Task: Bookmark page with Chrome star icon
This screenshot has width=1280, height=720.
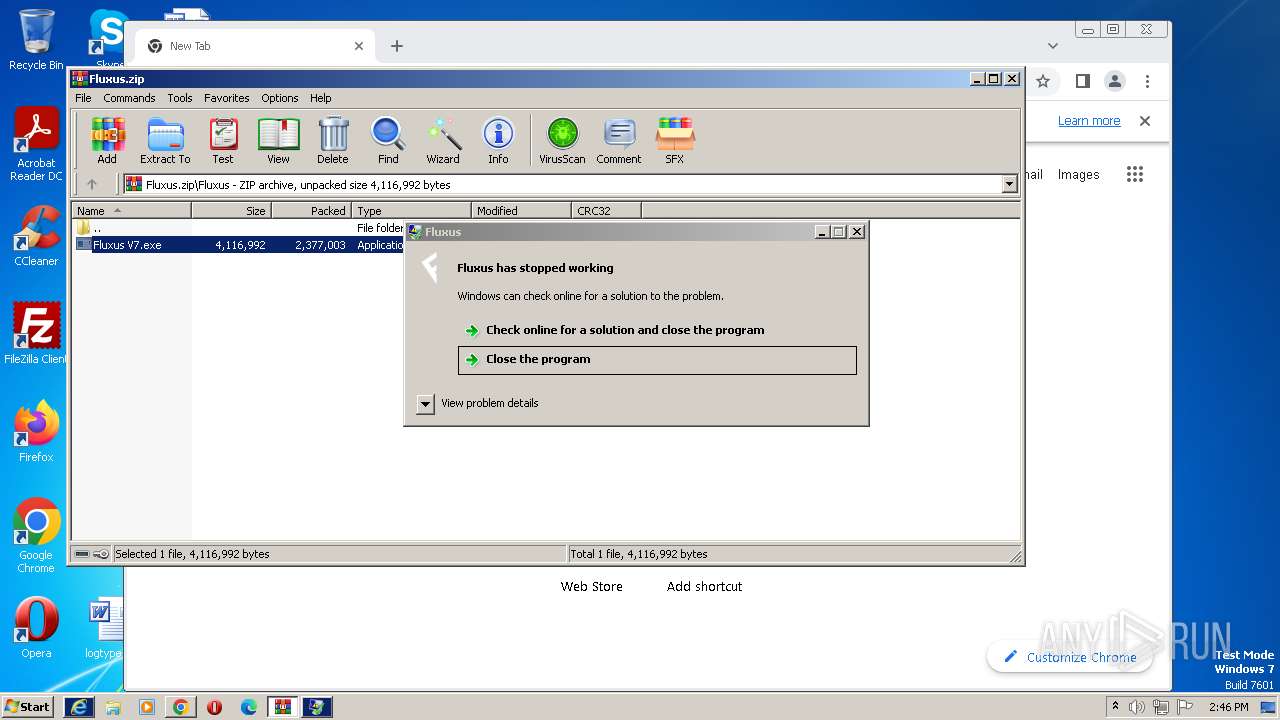Action: (1043, 81)
